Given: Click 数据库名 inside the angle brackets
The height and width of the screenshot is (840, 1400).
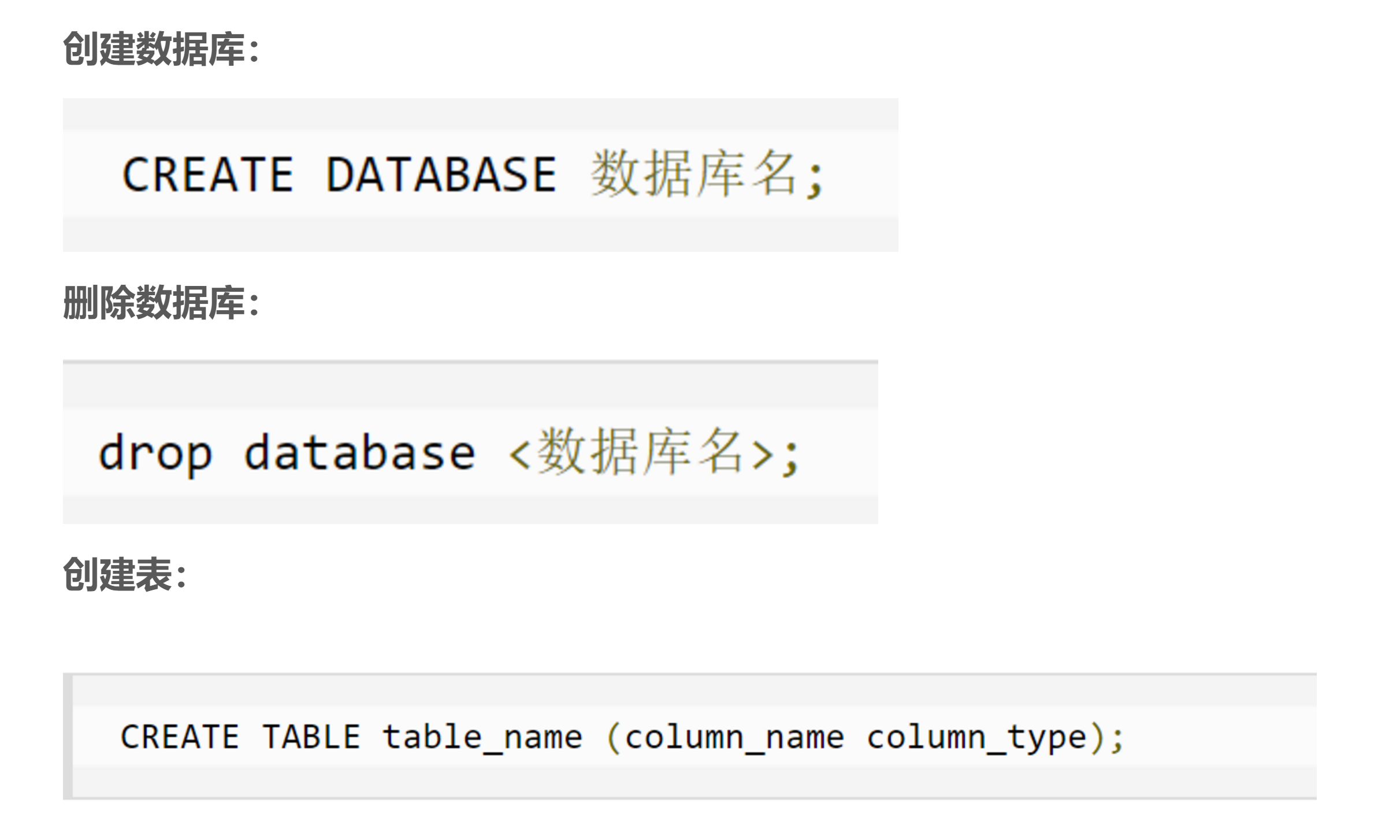Looking at the screenshot, I should coord(640,452).
